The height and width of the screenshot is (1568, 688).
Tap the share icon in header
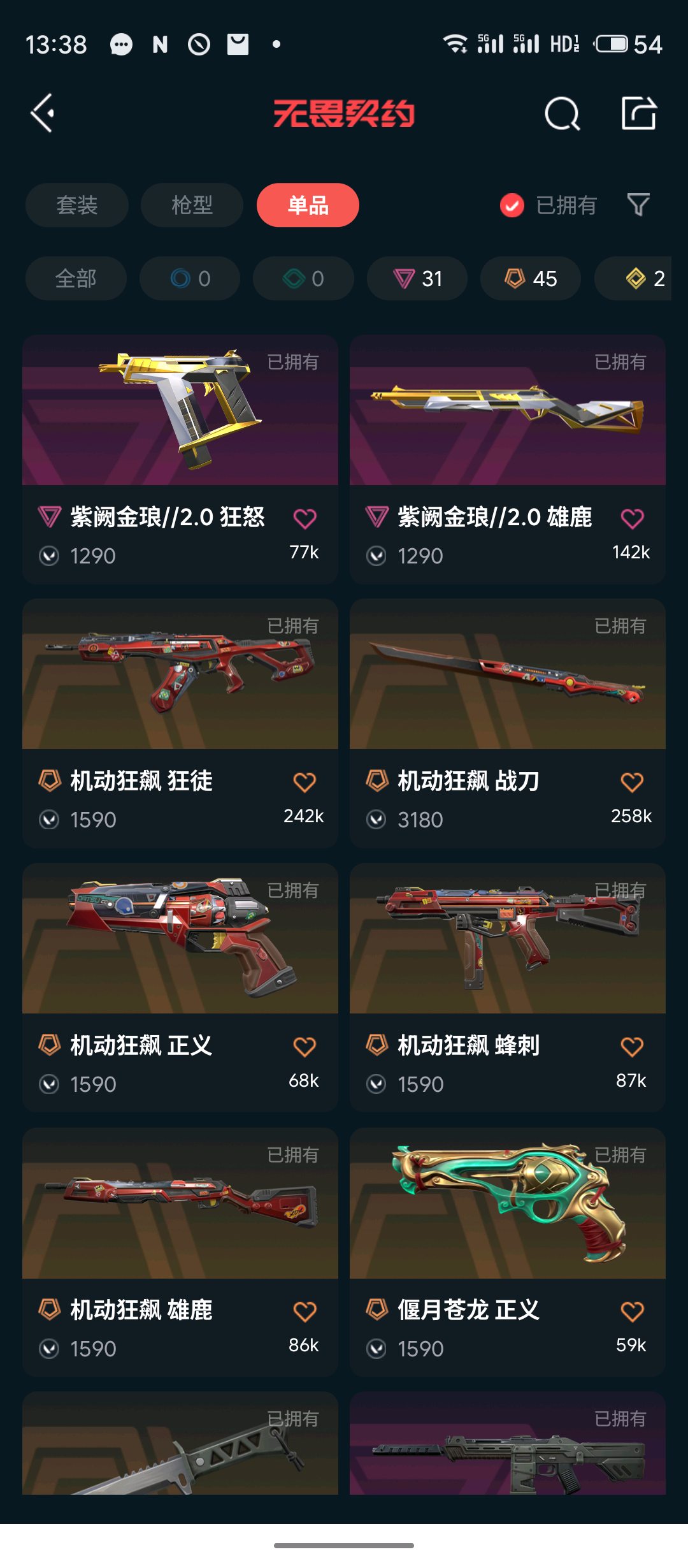tap(638, 113)
